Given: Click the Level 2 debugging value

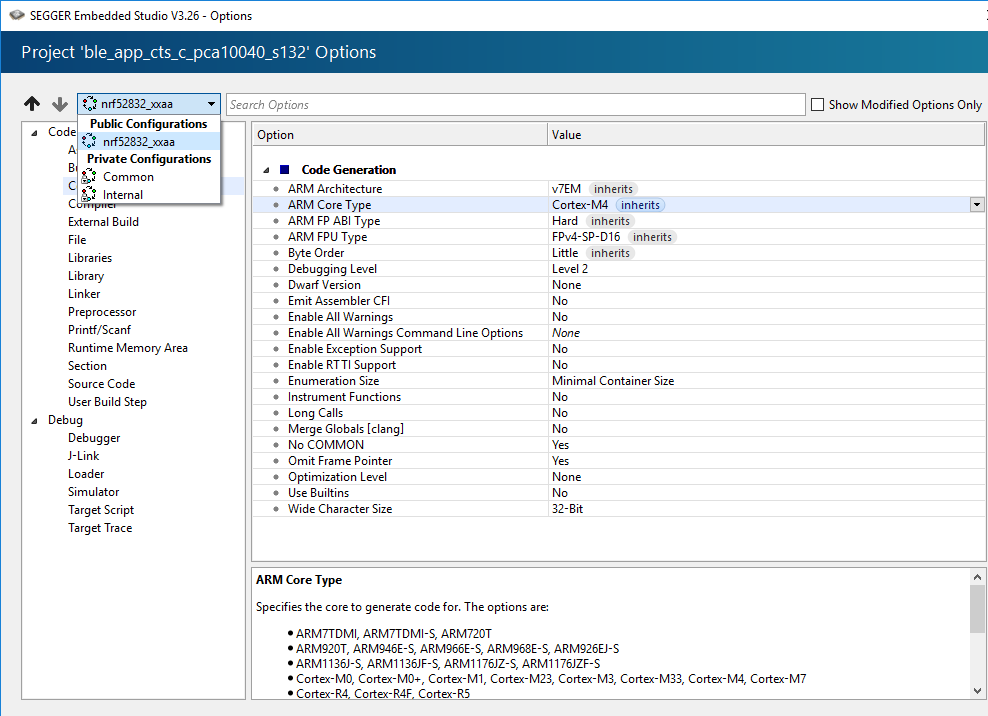Looking at the screenshot, I should click(570, 269).
